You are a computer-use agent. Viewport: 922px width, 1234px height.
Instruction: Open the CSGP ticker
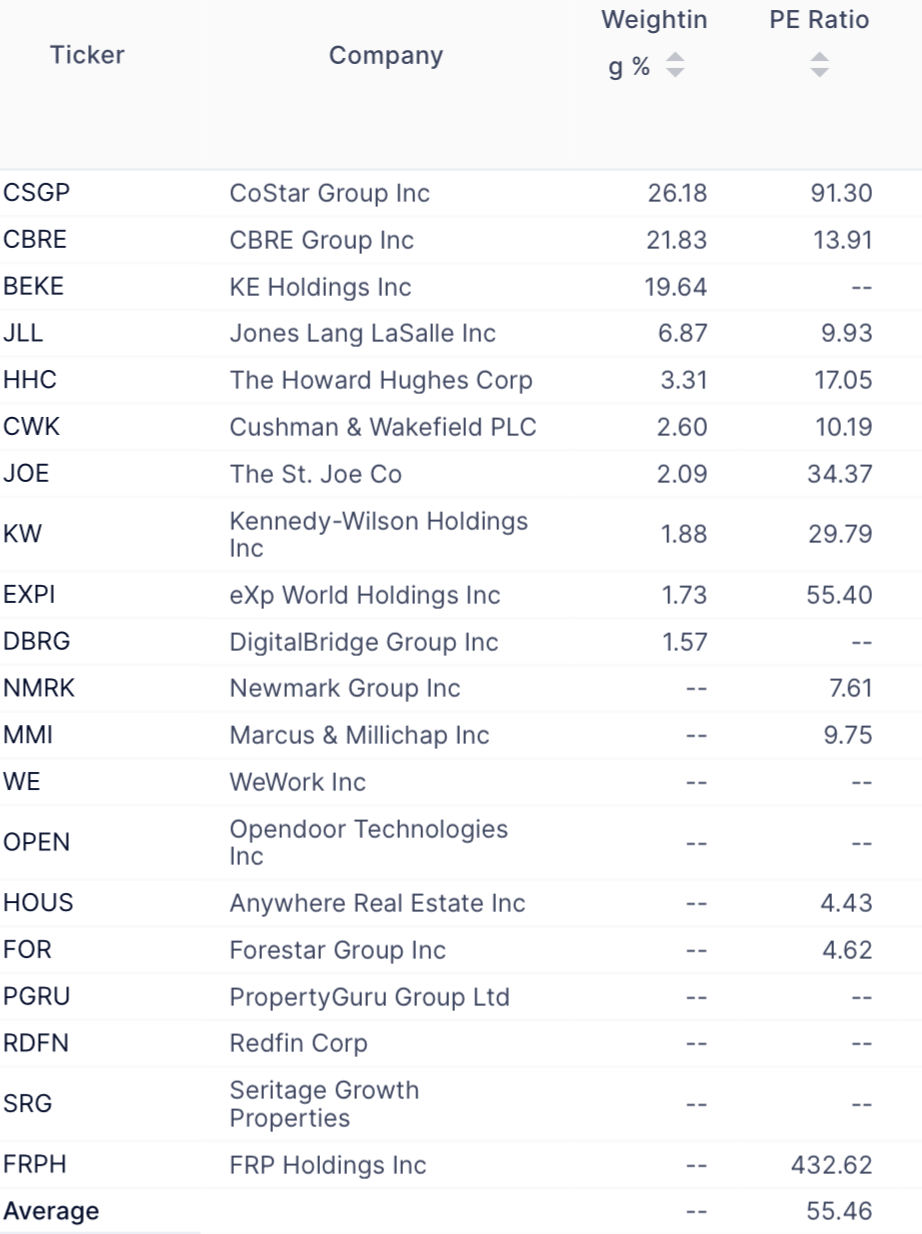[37, 193]
